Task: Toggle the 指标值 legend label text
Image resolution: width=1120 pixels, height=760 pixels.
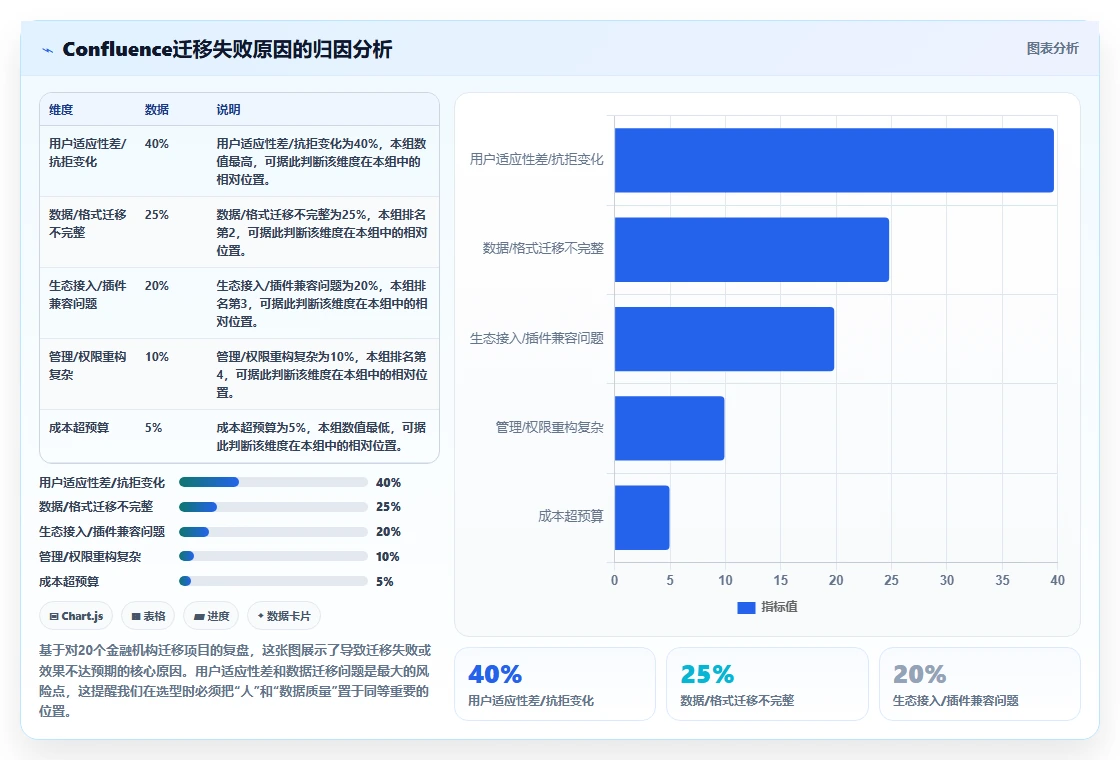Action: tap(779, 606)
